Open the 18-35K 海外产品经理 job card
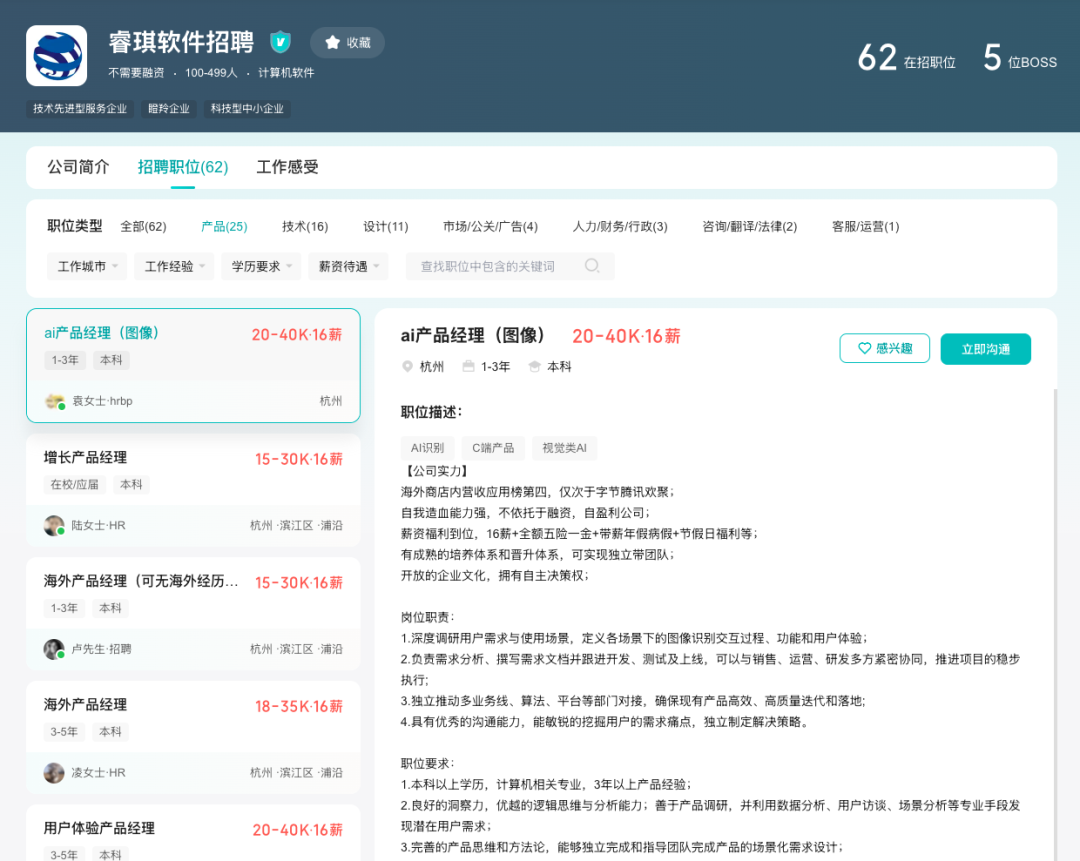 click(193, 738)
